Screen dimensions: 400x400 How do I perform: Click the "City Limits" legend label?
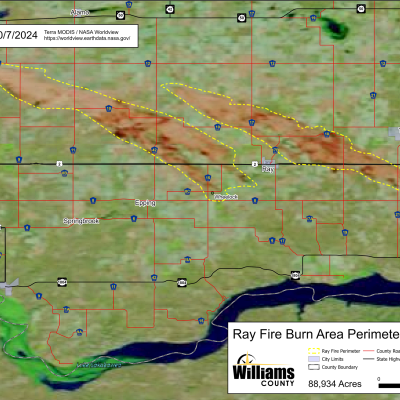(333, 359)
